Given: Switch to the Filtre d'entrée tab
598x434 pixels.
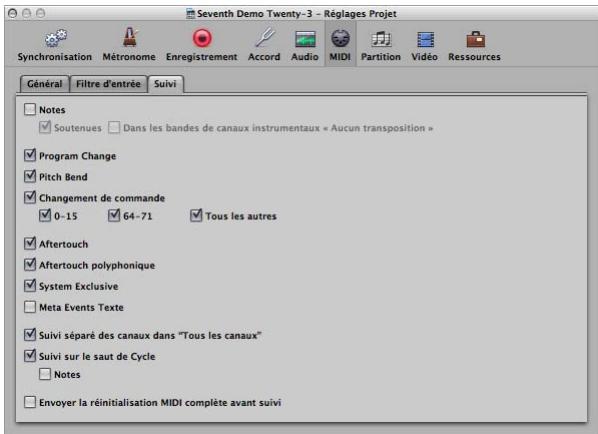Looking at the screenshot, I should coord(108,84).
